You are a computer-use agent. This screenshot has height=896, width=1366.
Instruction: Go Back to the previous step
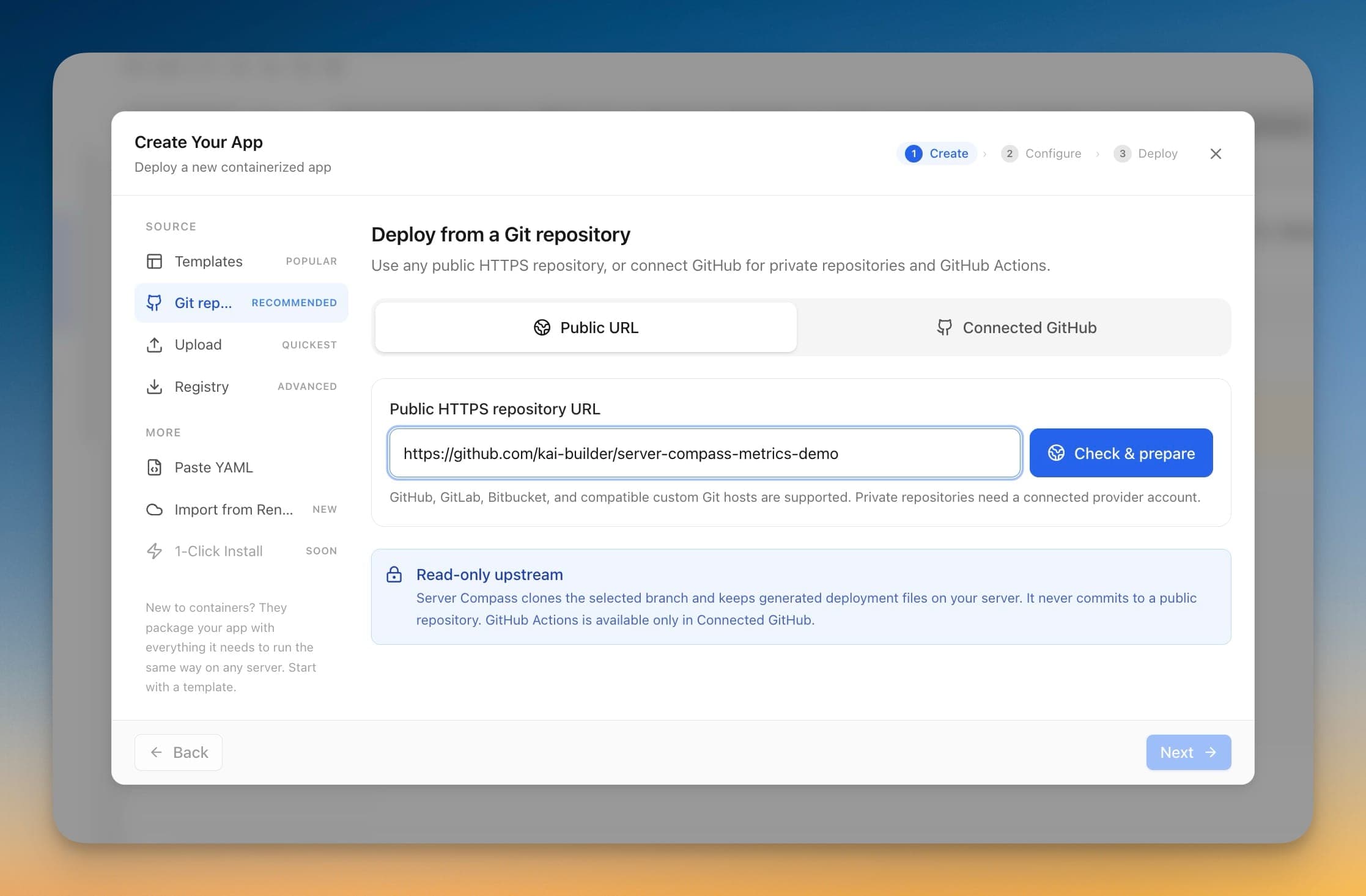click(x=179, y=752)
